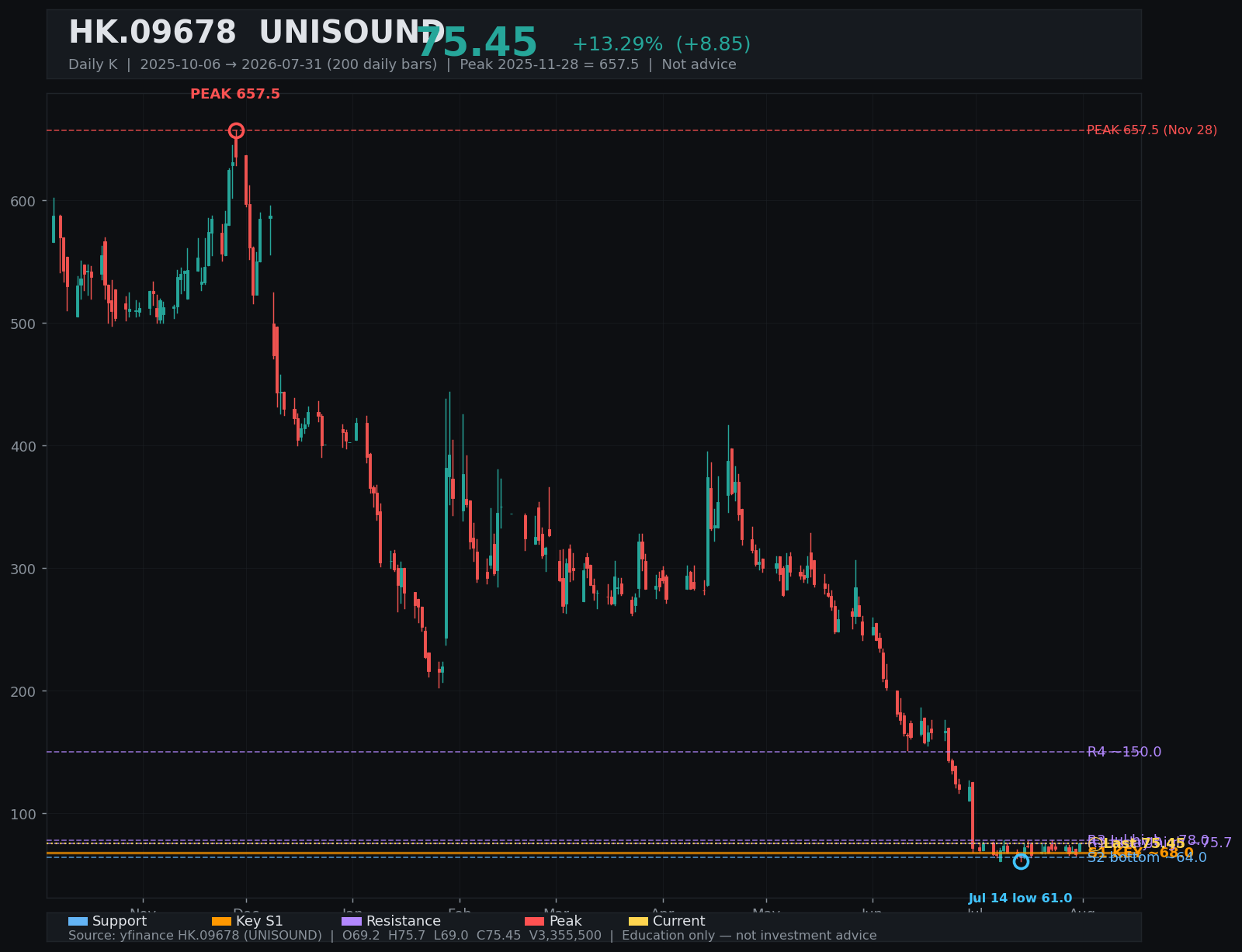The height and width of the screenshot is (952, 1242).
Task: Click the bold "PEAK 657.5" label above the peak
Action: [235, 95]
